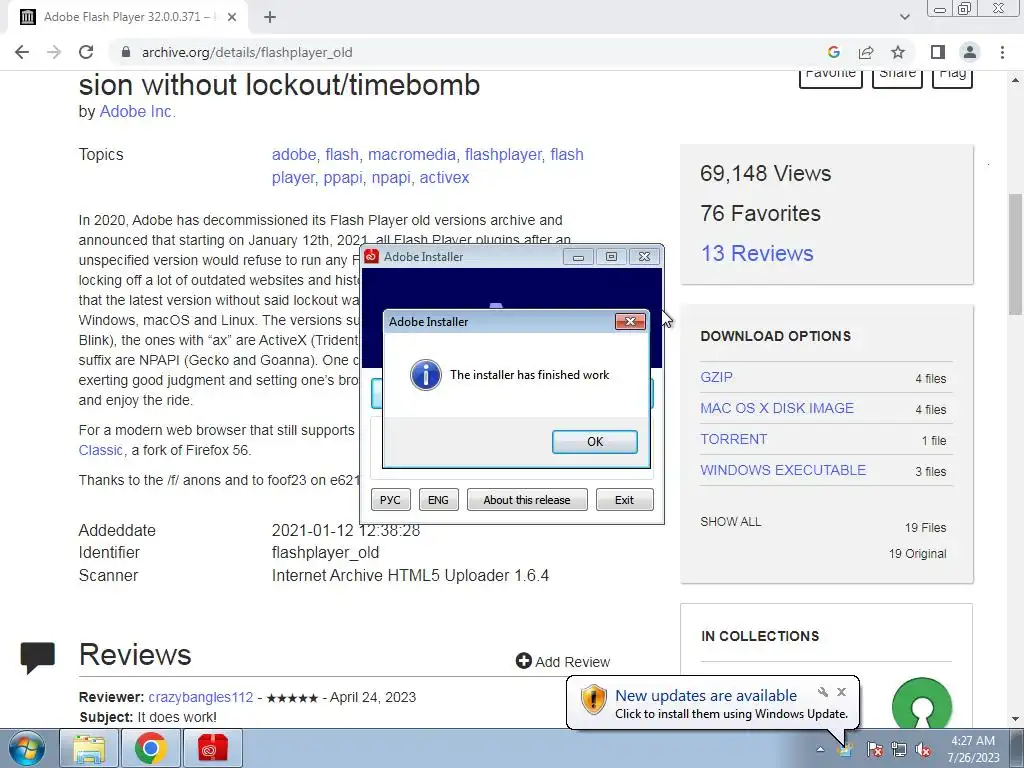
Task: Click the network tray icon
Action: click(899, 750)
